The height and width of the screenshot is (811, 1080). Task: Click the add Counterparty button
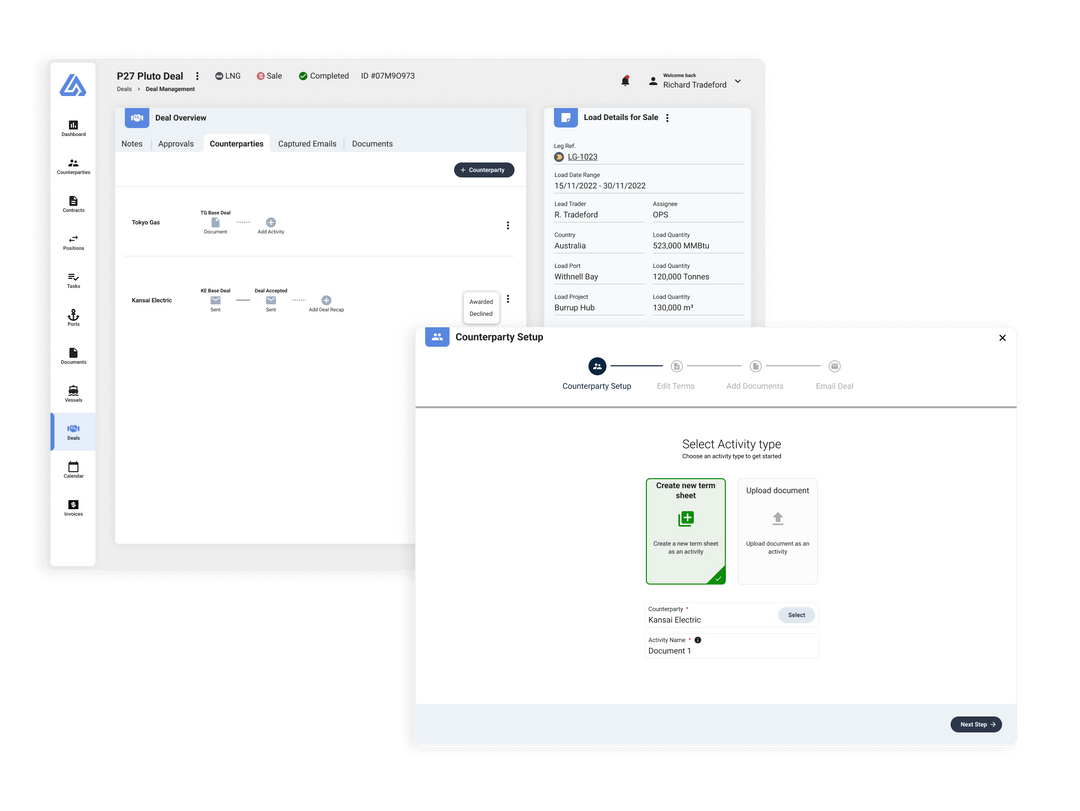[x=484, y=170]
